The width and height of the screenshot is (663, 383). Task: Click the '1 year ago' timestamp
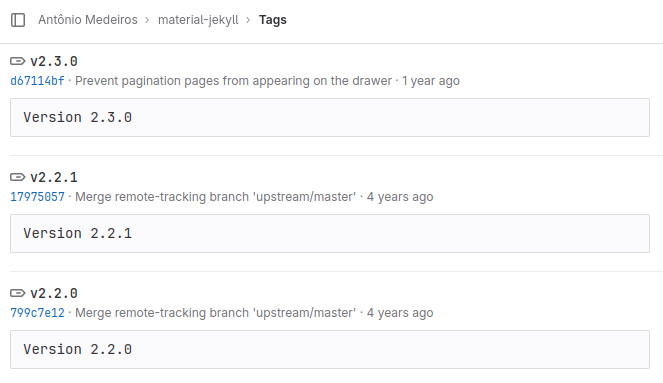point(431,81)
